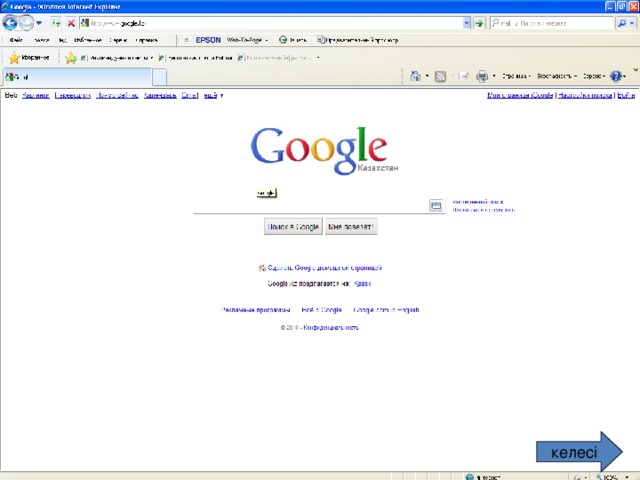Open the Справка menu in menu bar
640x480 pixels.
point(146,40)
